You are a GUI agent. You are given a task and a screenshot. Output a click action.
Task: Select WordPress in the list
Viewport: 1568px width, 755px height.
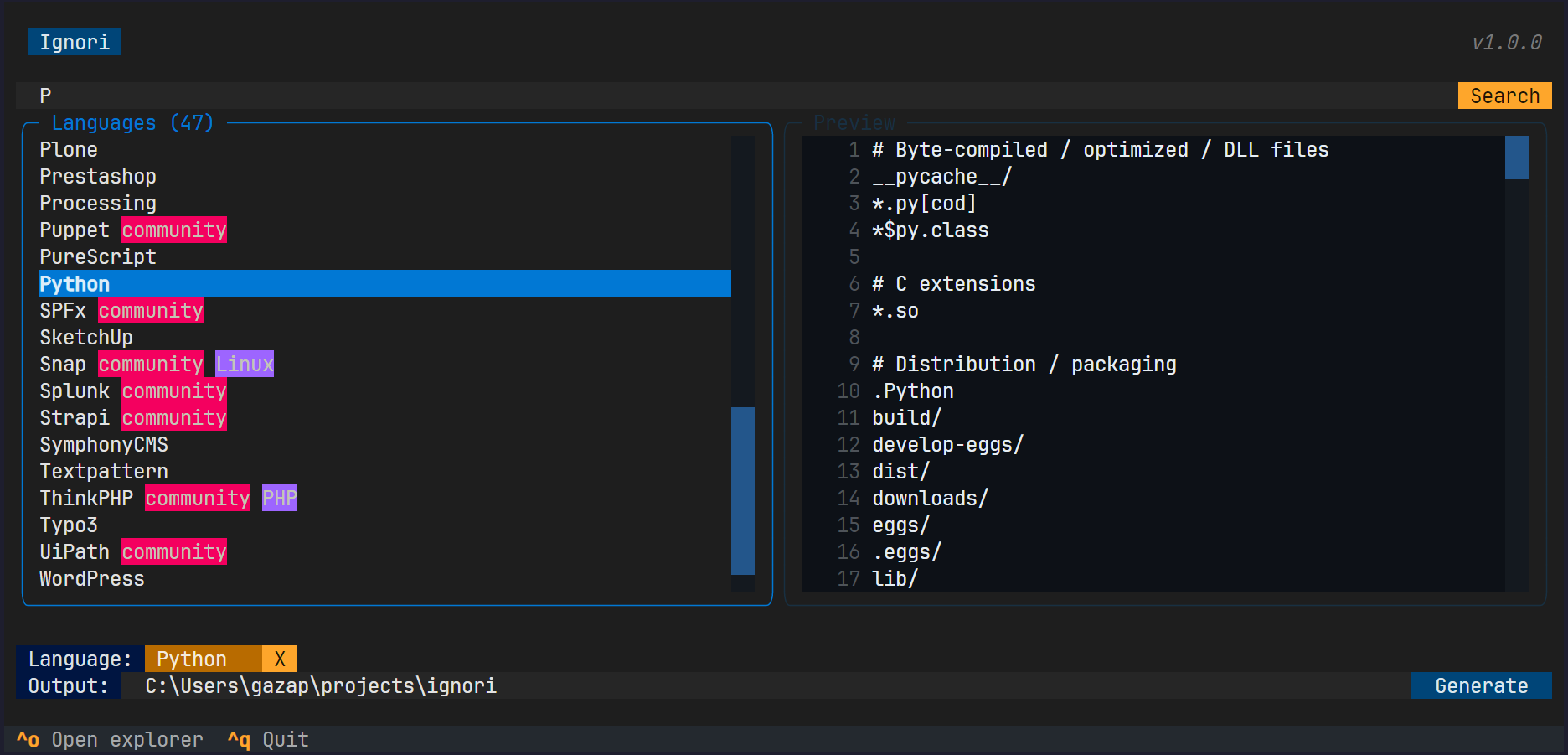(x=385, y=578)
